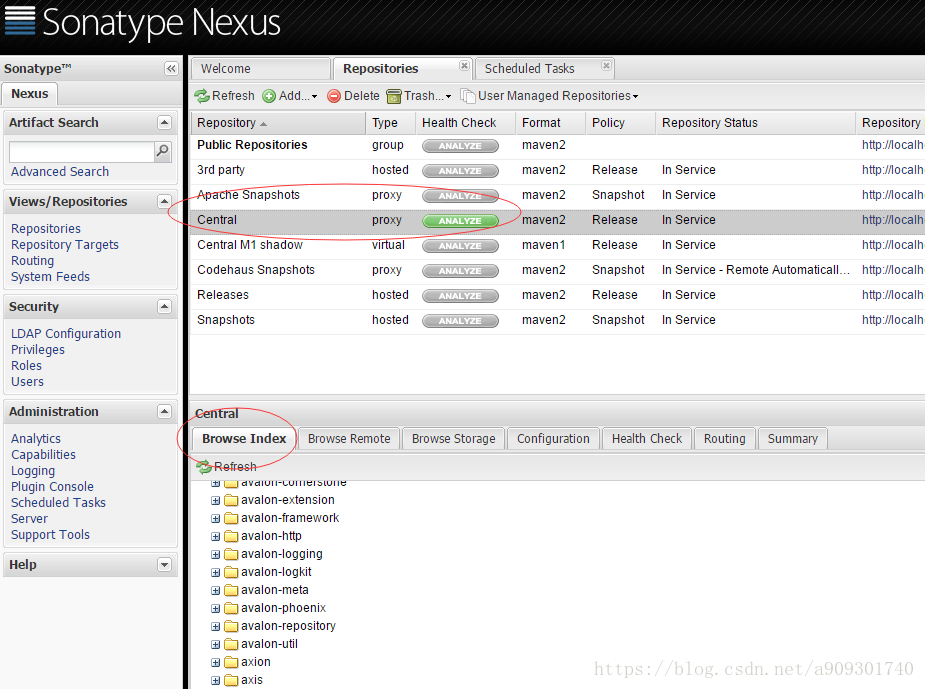
Task: Expand the avalon-repository tree node
Action: pyautogui.click(x=215, y=626)
